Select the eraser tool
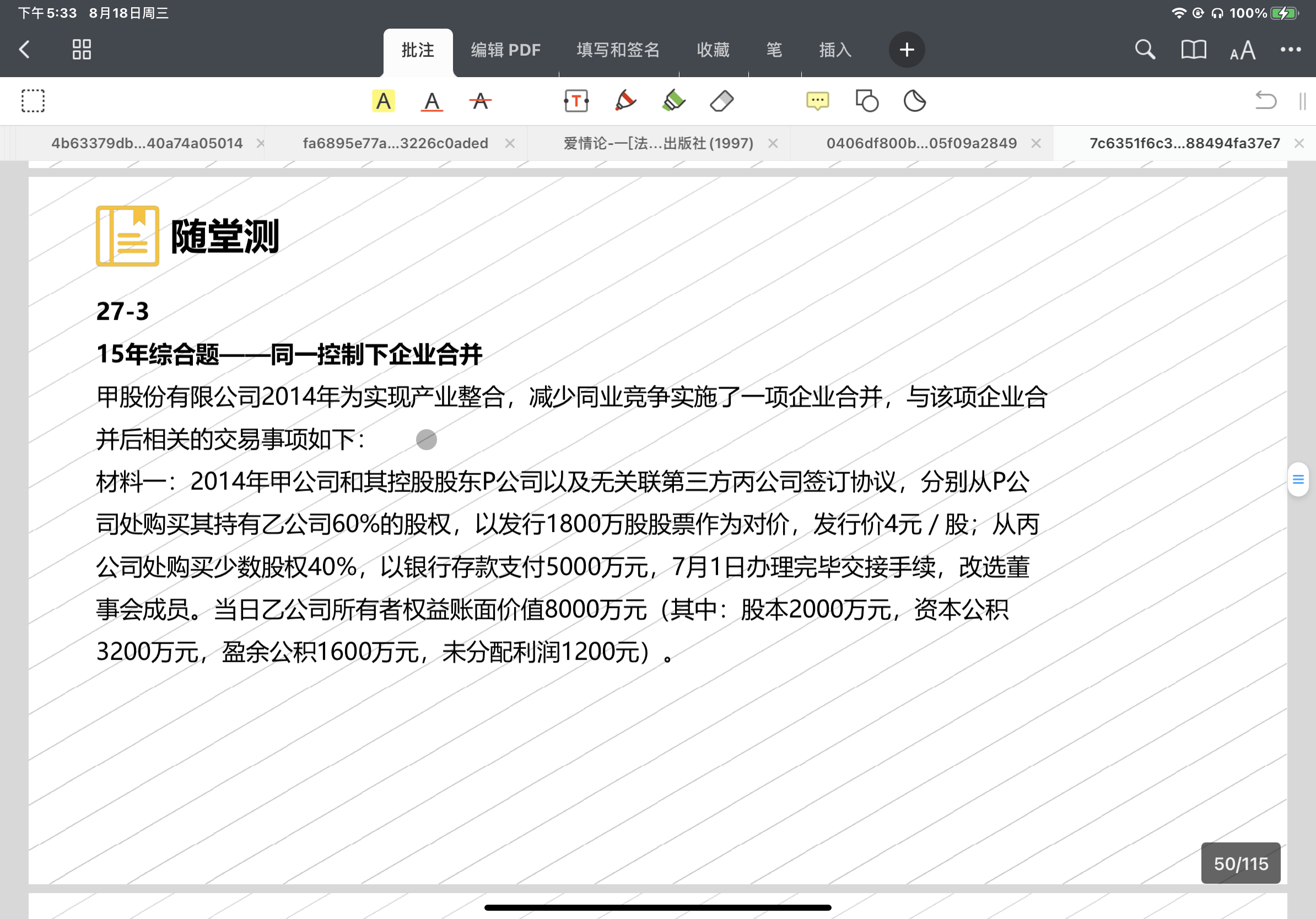 (x=721, y=101)
